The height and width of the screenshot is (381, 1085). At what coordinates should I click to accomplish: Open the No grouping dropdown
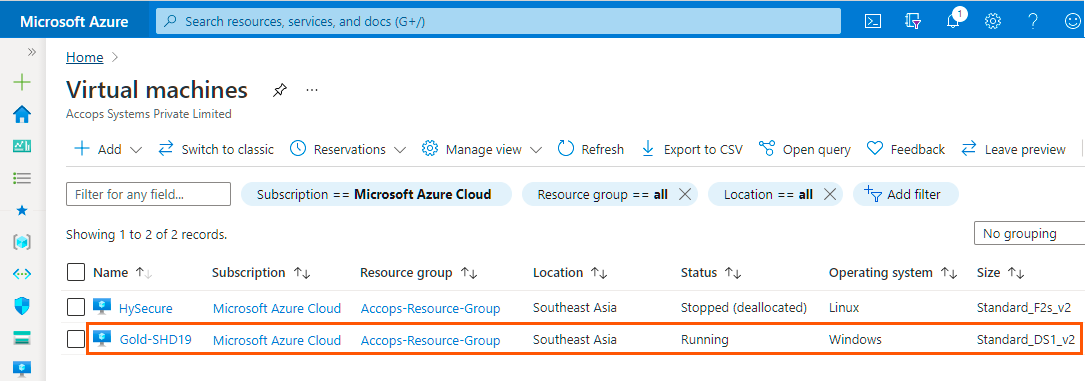click(1030, 234)
